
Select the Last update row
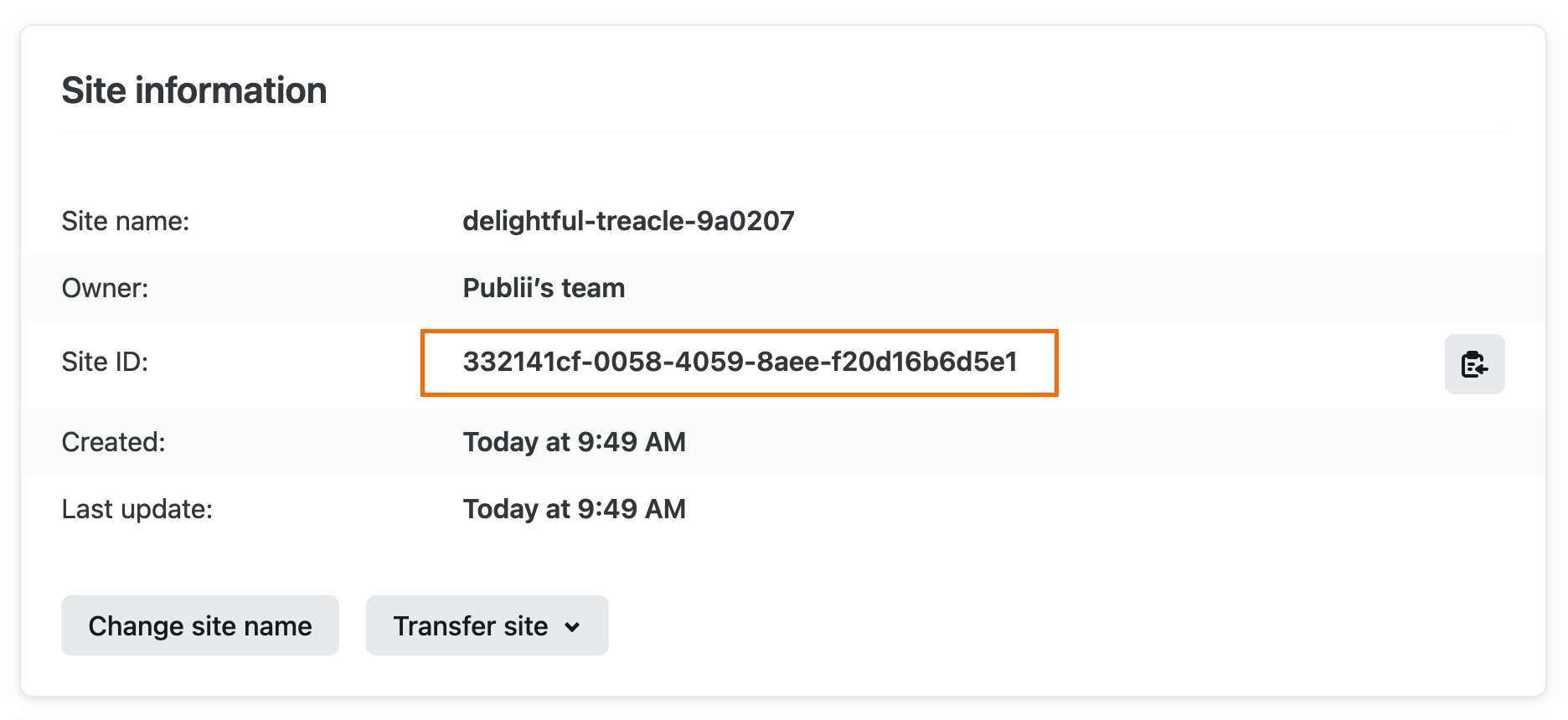click(575, 509)
